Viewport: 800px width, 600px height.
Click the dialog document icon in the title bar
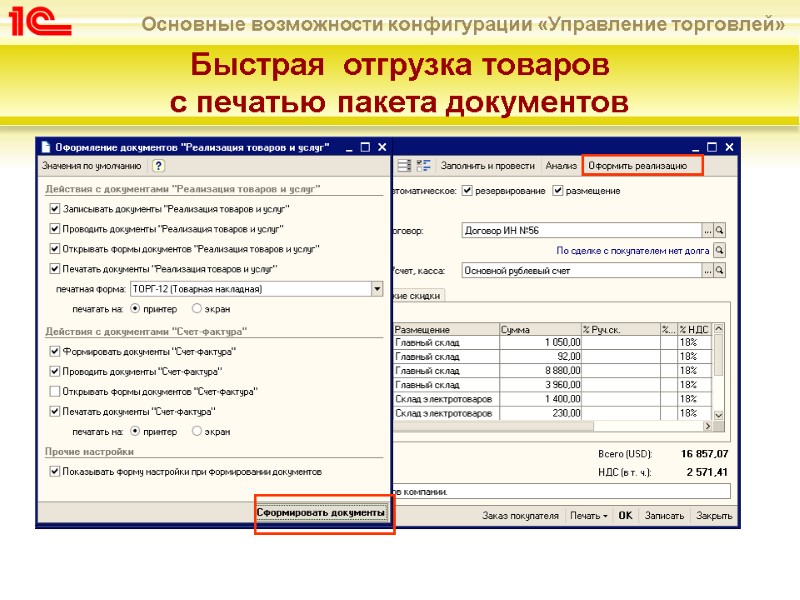tap(45, 146)
